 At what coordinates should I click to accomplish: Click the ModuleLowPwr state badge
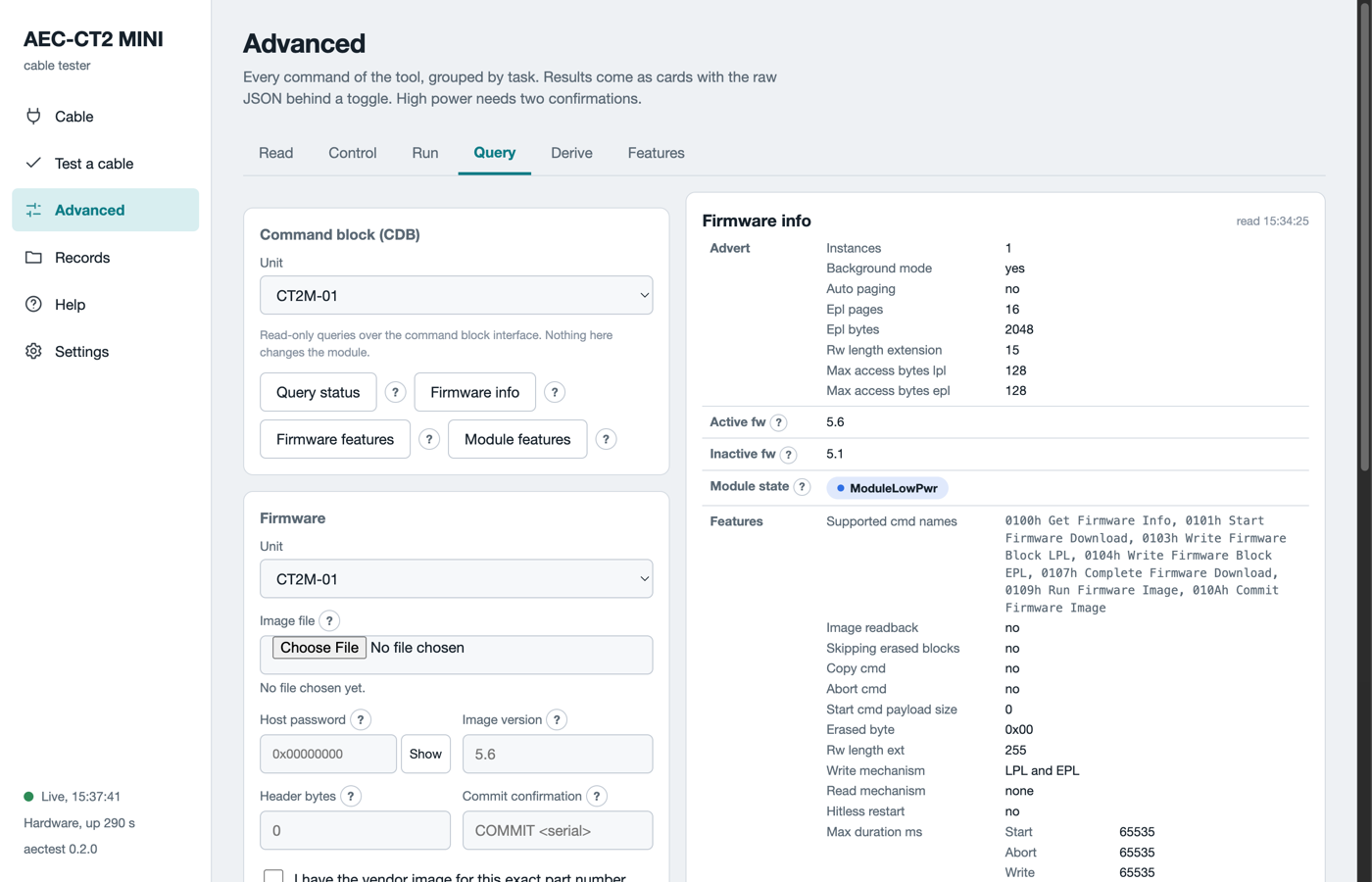(x=888, y=488)
